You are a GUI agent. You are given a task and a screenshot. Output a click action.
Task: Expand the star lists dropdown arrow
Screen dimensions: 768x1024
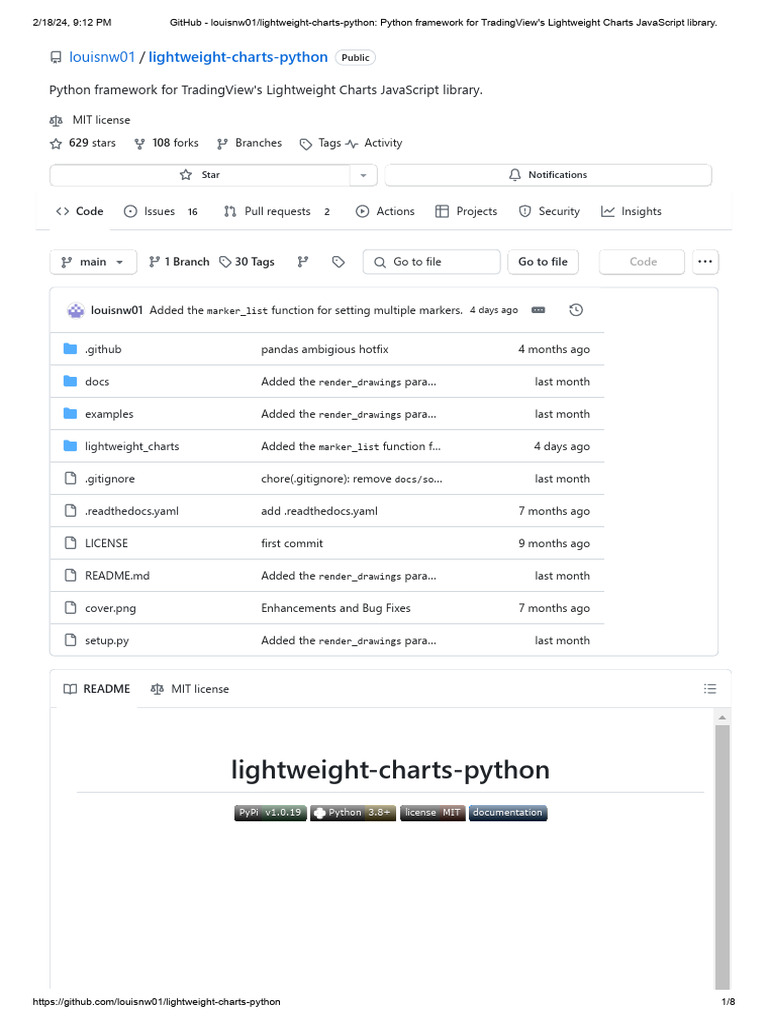point(363,175)
